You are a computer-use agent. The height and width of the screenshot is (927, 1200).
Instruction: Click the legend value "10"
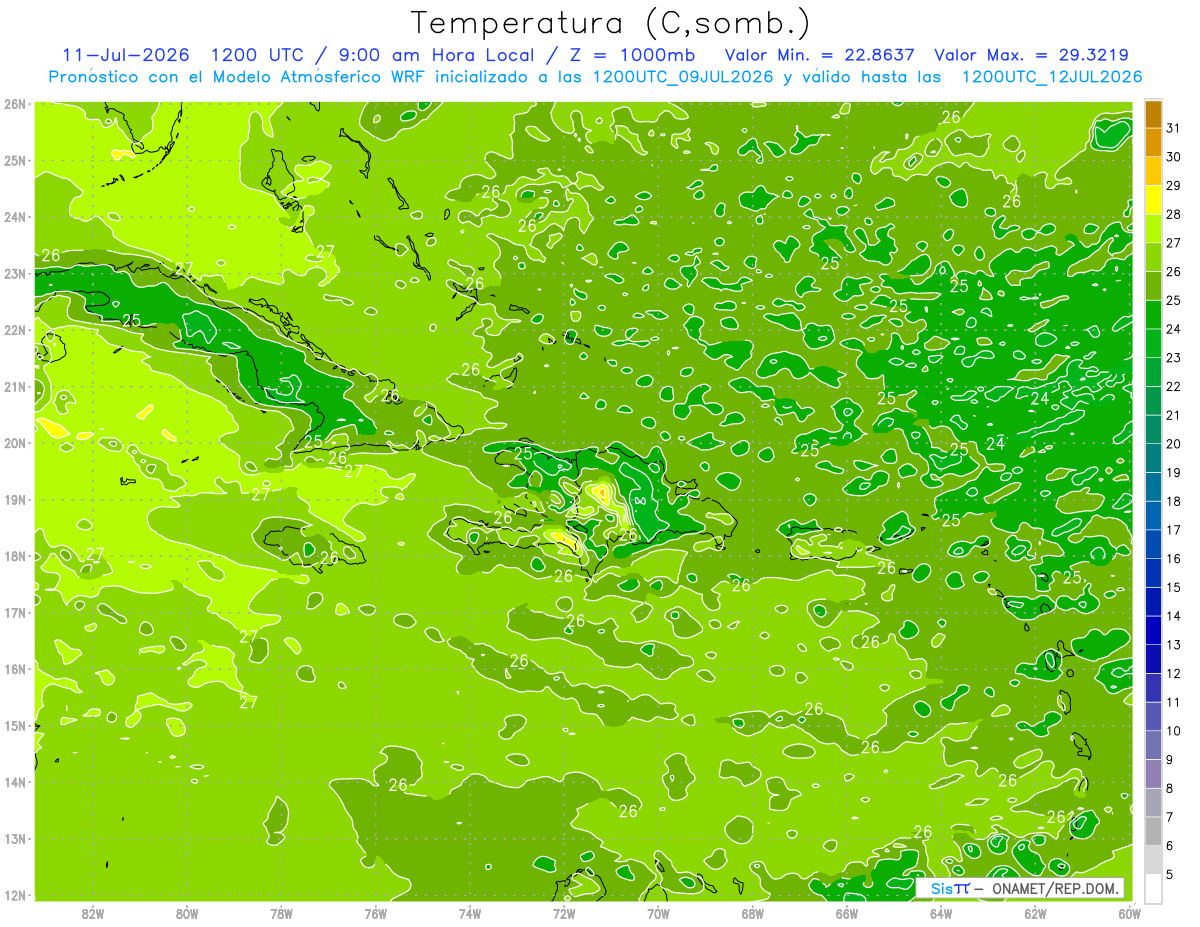click(1174, 731)
